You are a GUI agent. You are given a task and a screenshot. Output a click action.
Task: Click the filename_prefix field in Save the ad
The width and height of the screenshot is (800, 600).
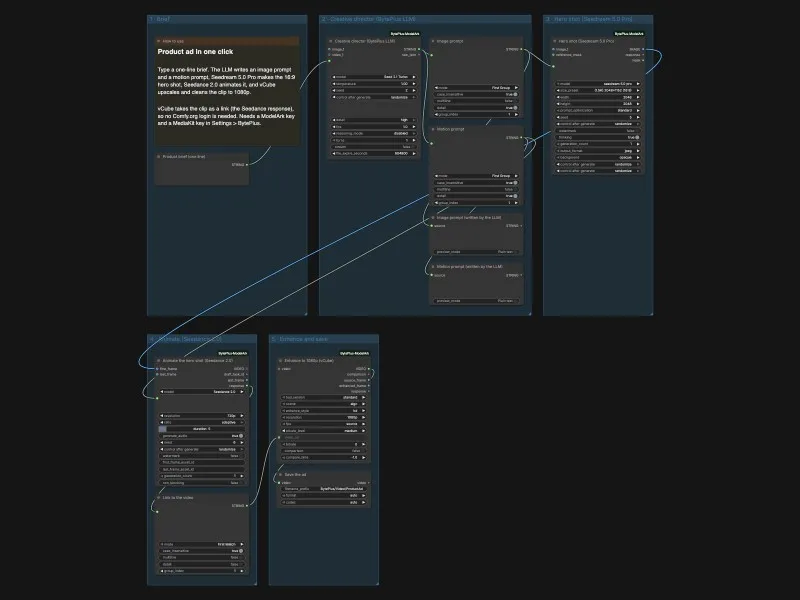pyautogui.click(x=323, y=489)
